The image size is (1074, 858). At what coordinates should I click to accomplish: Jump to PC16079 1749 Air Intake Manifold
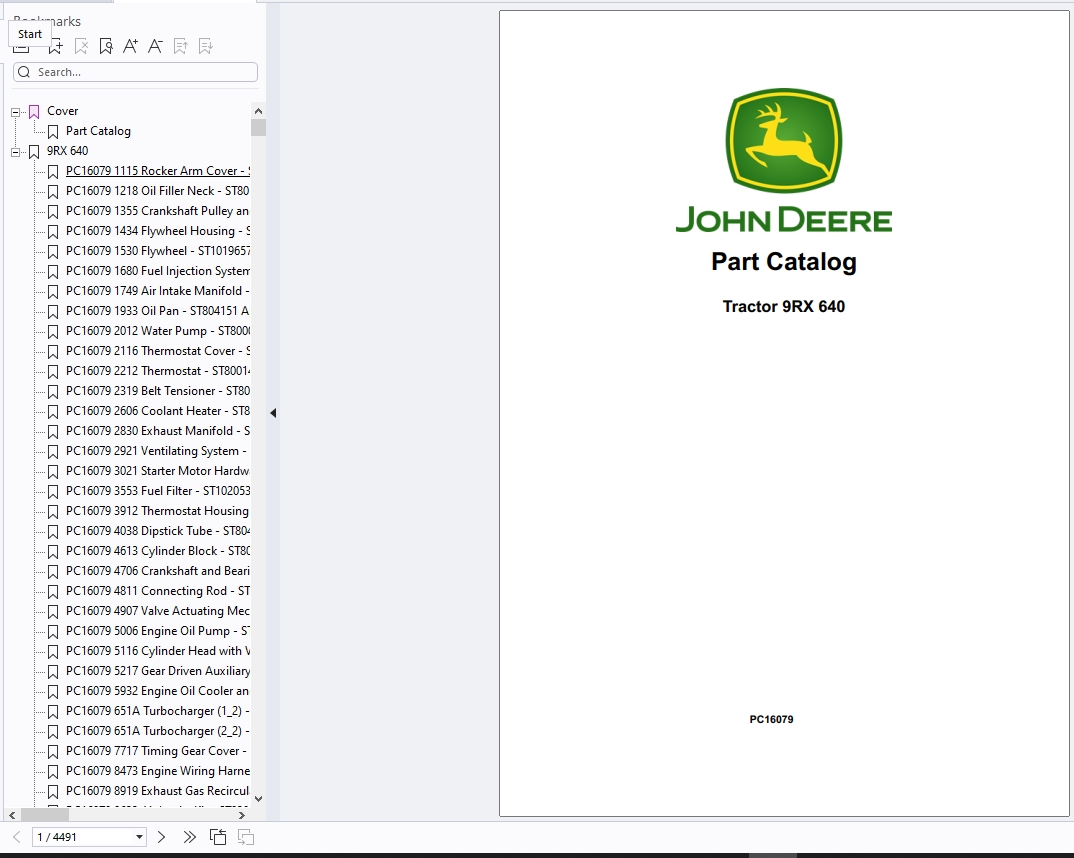click(x=158, y=290)
